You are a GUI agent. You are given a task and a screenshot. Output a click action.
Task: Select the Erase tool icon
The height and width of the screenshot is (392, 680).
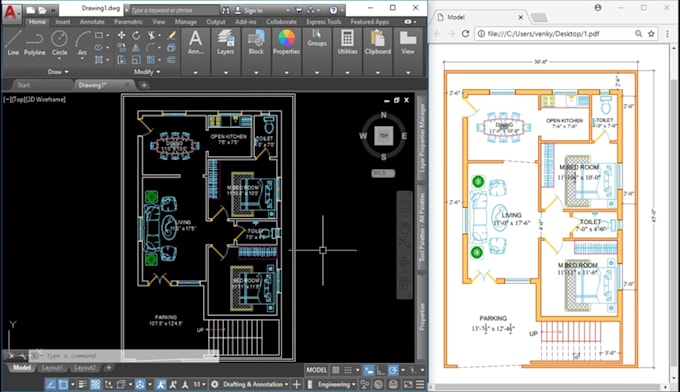[172, 35]
